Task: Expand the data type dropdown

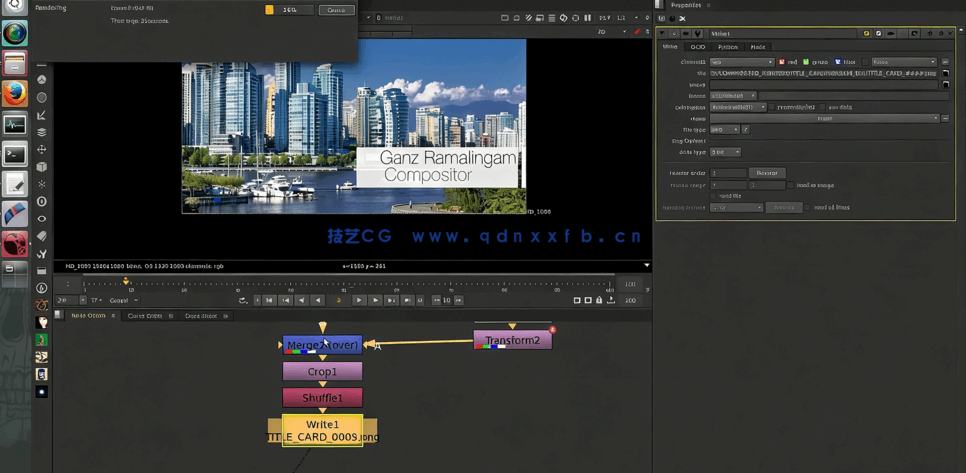Action: point(724,152)
